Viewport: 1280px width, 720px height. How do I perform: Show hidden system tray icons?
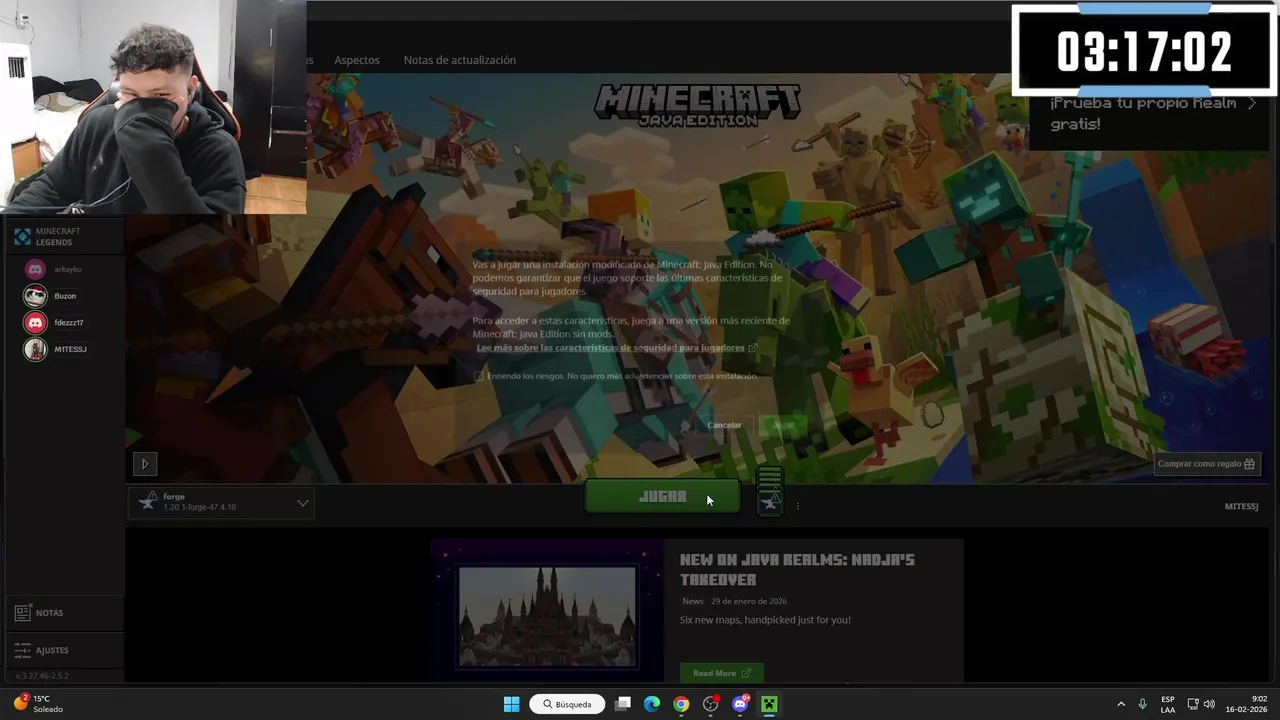click(x=1120, y=704)
